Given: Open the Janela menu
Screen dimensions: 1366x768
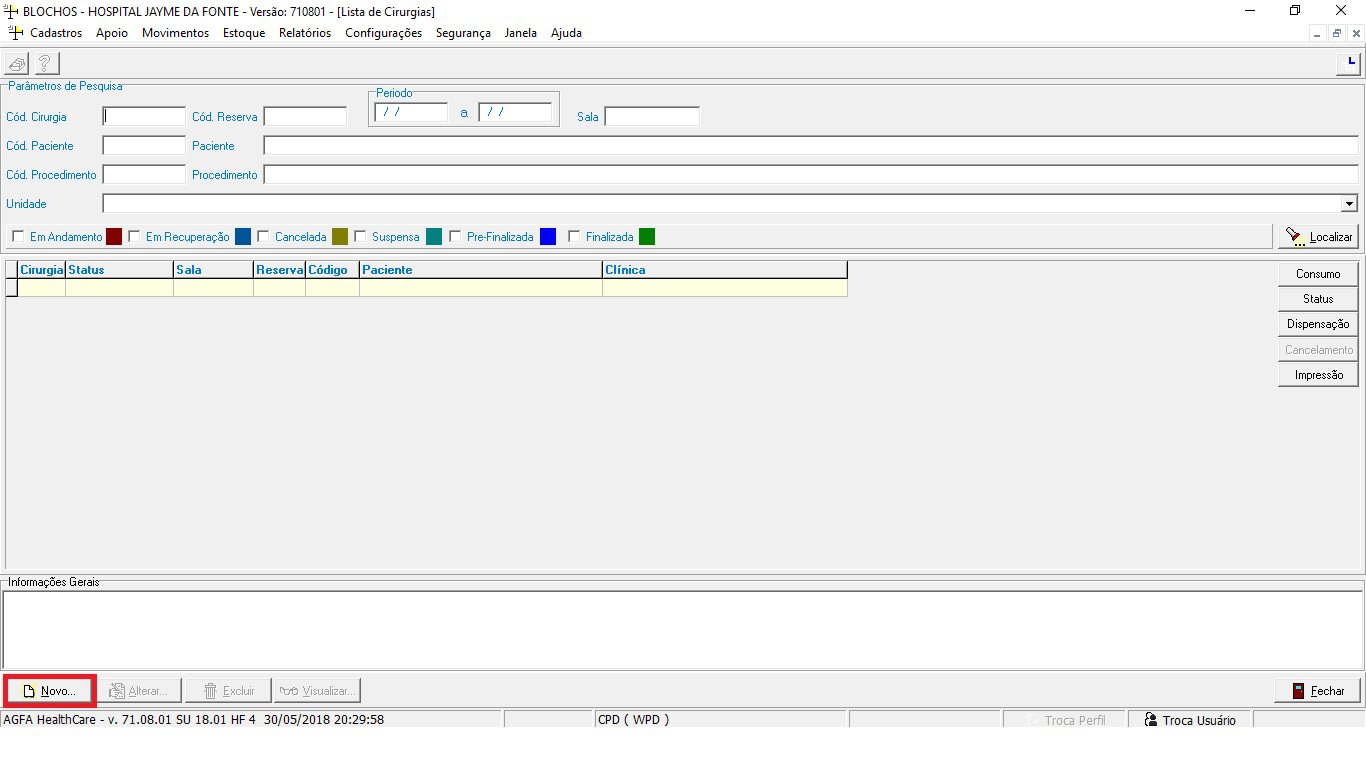Looking at the screenshot, I should pyautogui.click(x=520, y=33).
